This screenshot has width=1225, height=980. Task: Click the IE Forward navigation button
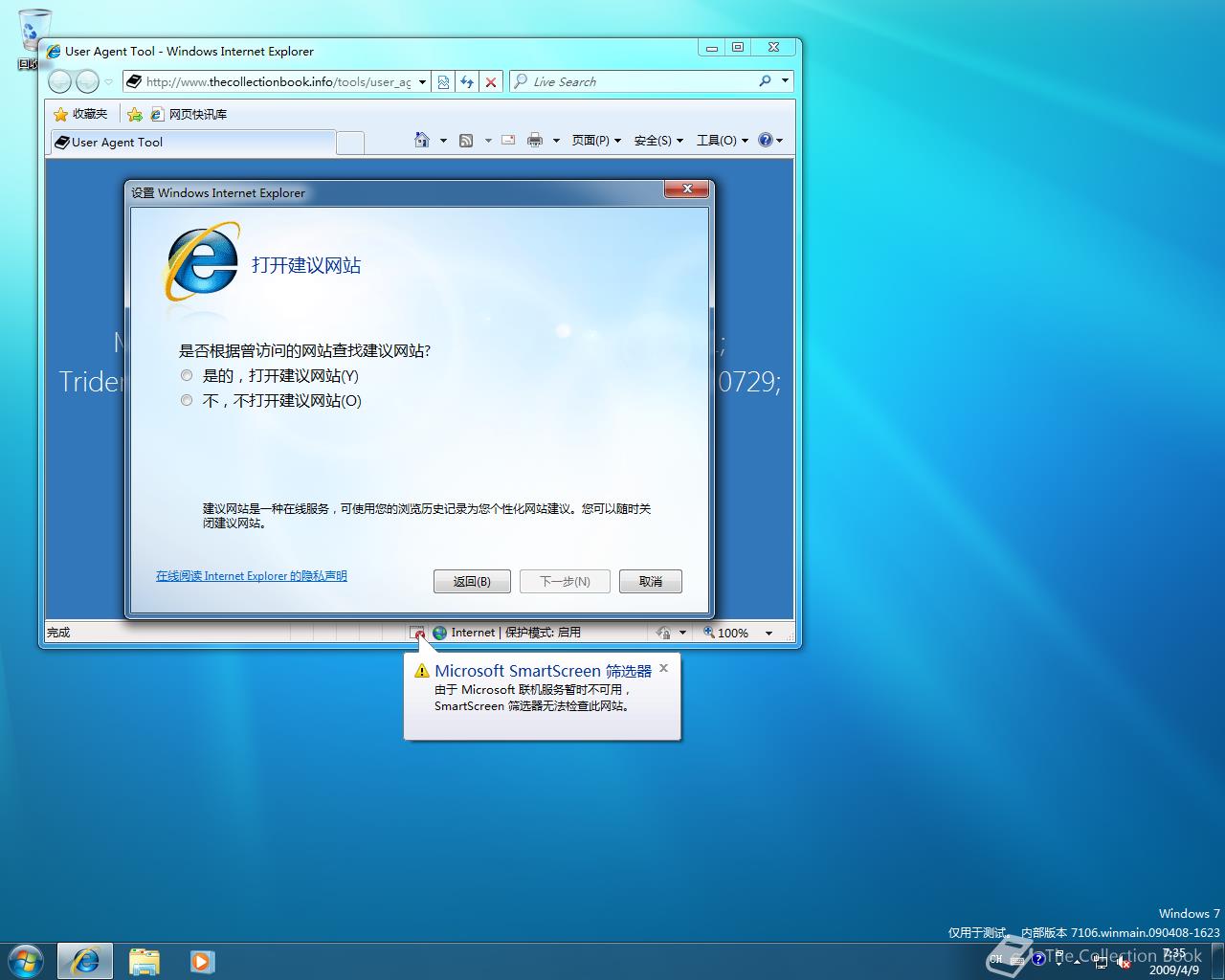click(x=87, y=82)
